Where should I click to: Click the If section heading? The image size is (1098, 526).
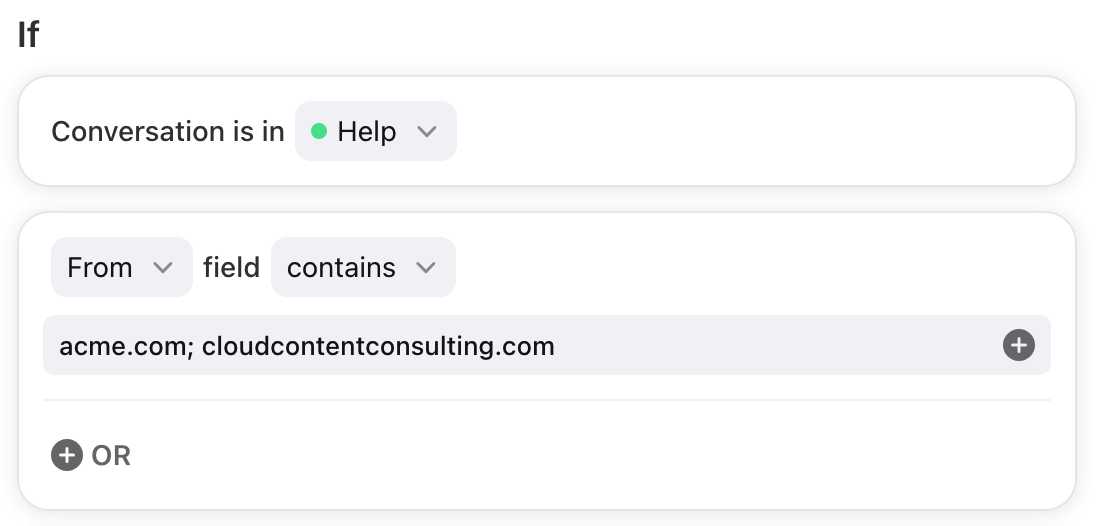(x=28, y=34)
